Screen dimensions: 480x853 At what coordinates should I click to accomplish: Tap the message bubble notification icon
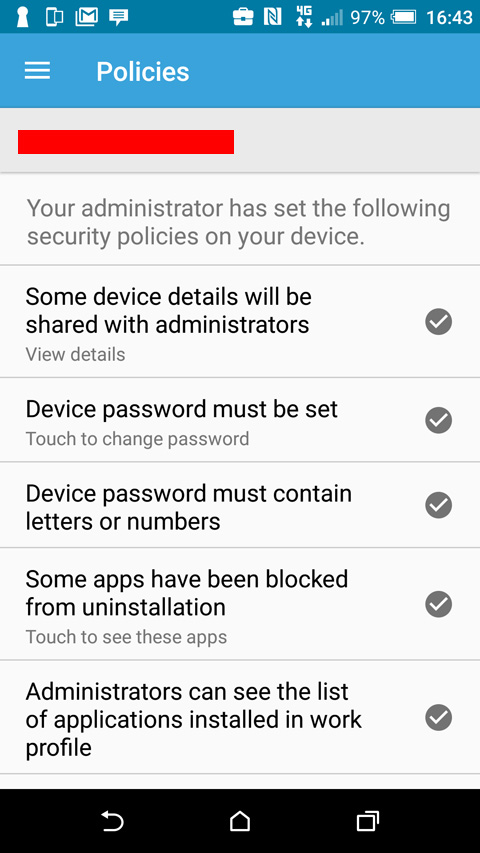[x=118, y=17]
